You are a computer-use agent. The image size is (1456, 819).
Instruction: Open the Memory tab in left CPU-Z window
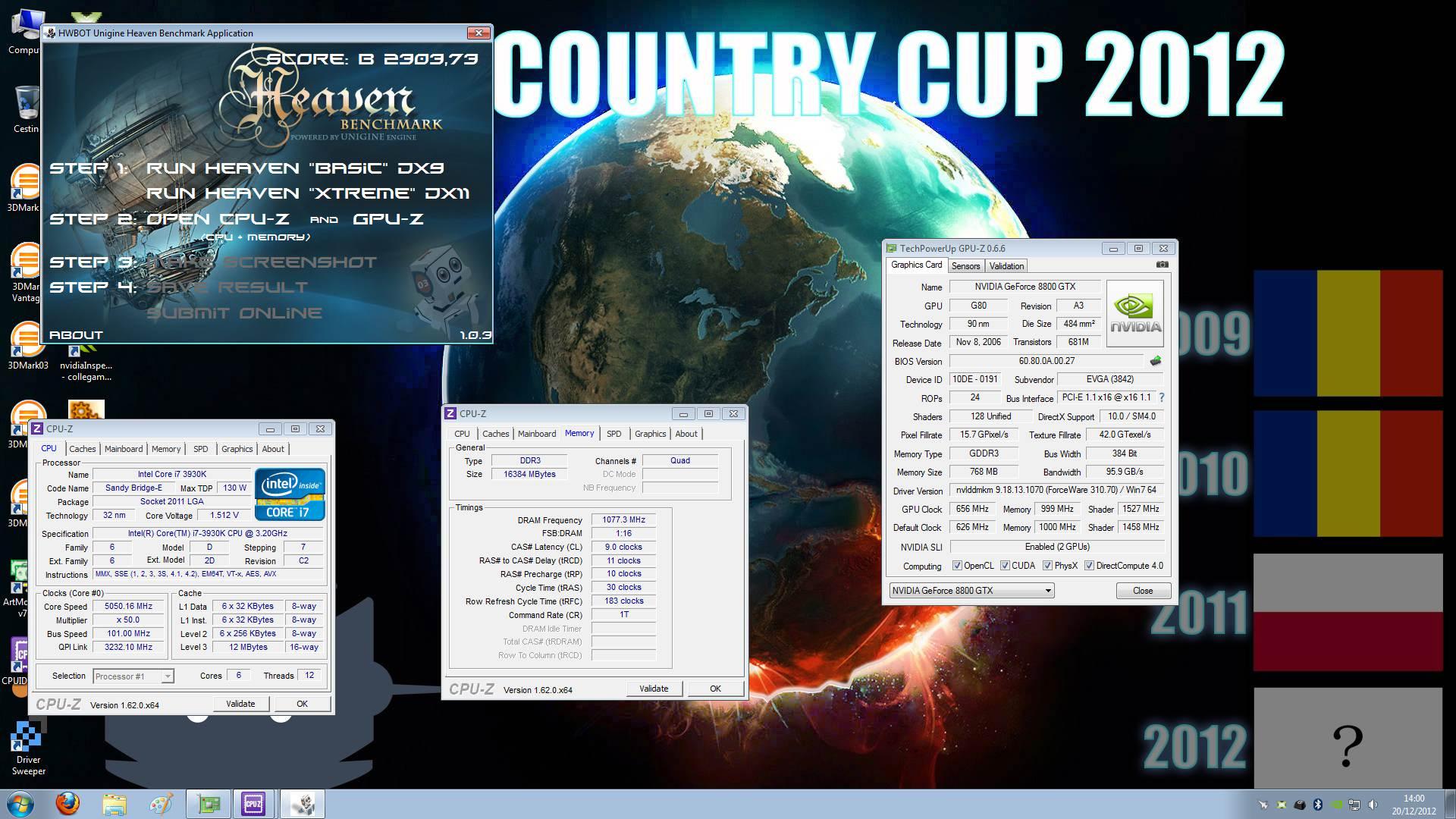(x=166, y=449)
